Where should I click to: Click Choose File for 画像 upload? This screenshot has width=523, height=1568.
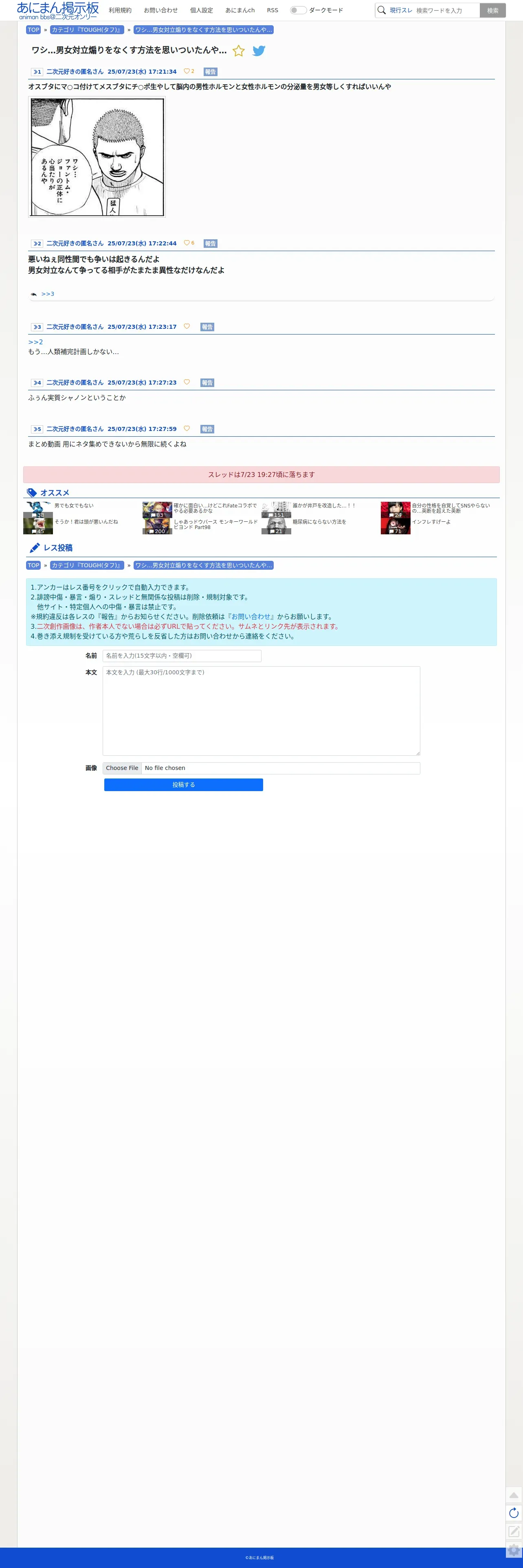(122, 768)
